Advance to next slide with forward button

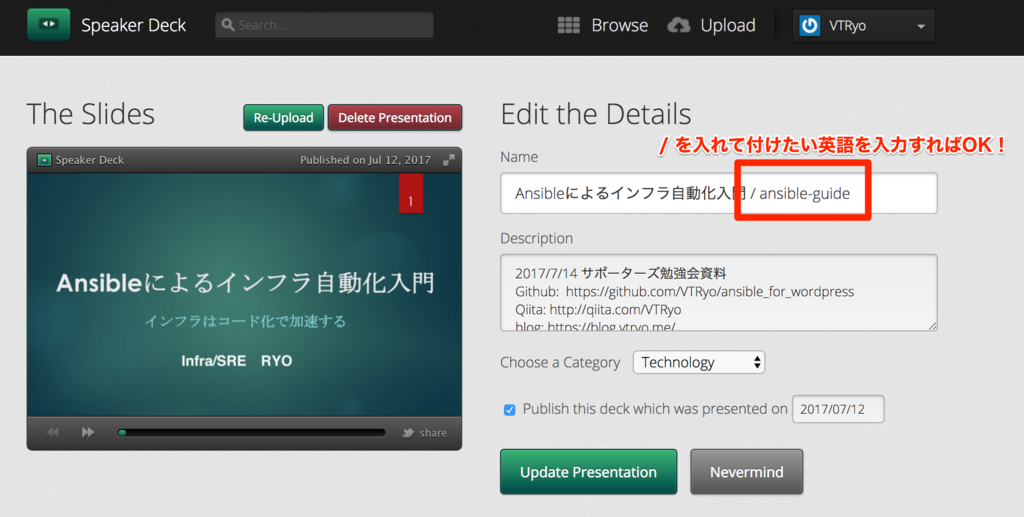click(x=88, y=432)
